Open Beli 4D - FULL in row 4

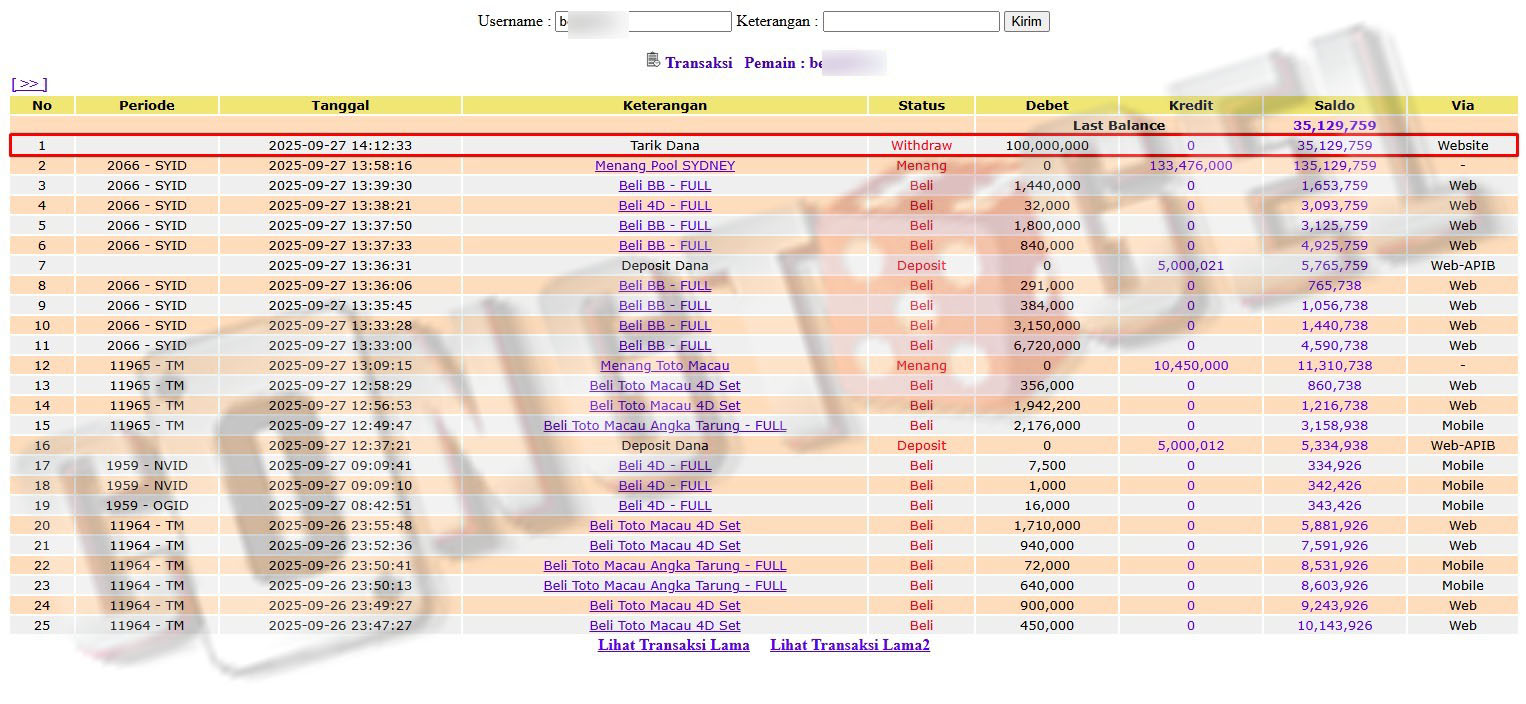664,205
